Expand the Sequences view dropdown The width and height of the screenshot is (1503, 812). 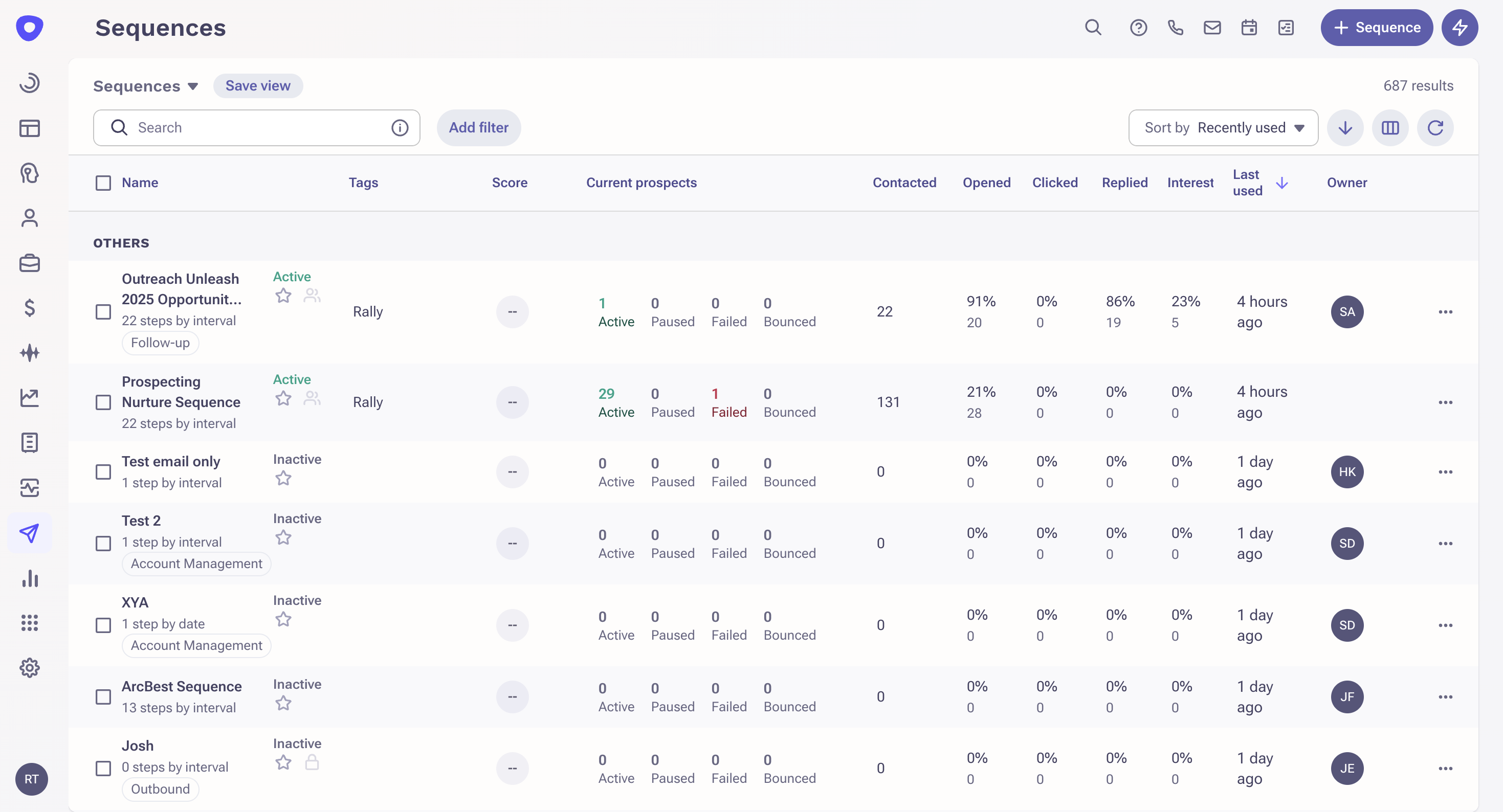[146, 86]
